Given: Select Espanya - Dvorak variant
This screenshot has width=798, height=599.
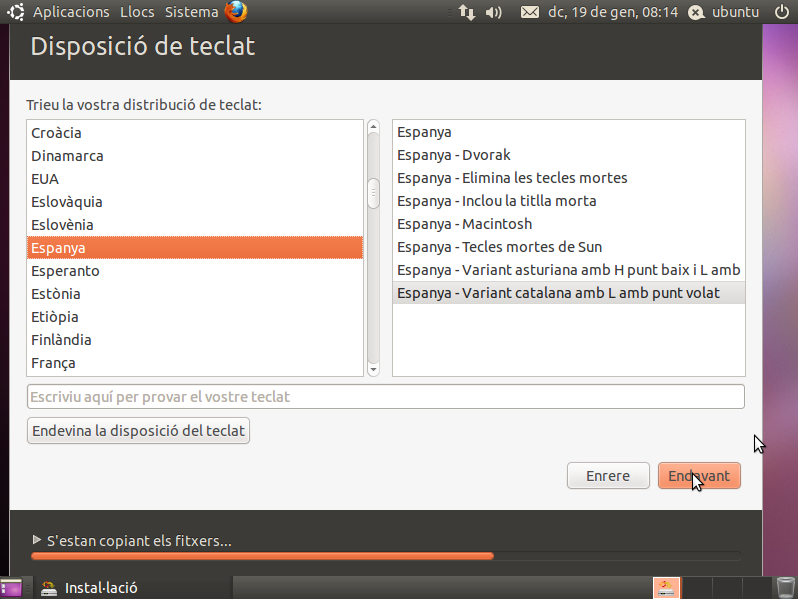Looking at the screenshot, I should coord(569,155).
